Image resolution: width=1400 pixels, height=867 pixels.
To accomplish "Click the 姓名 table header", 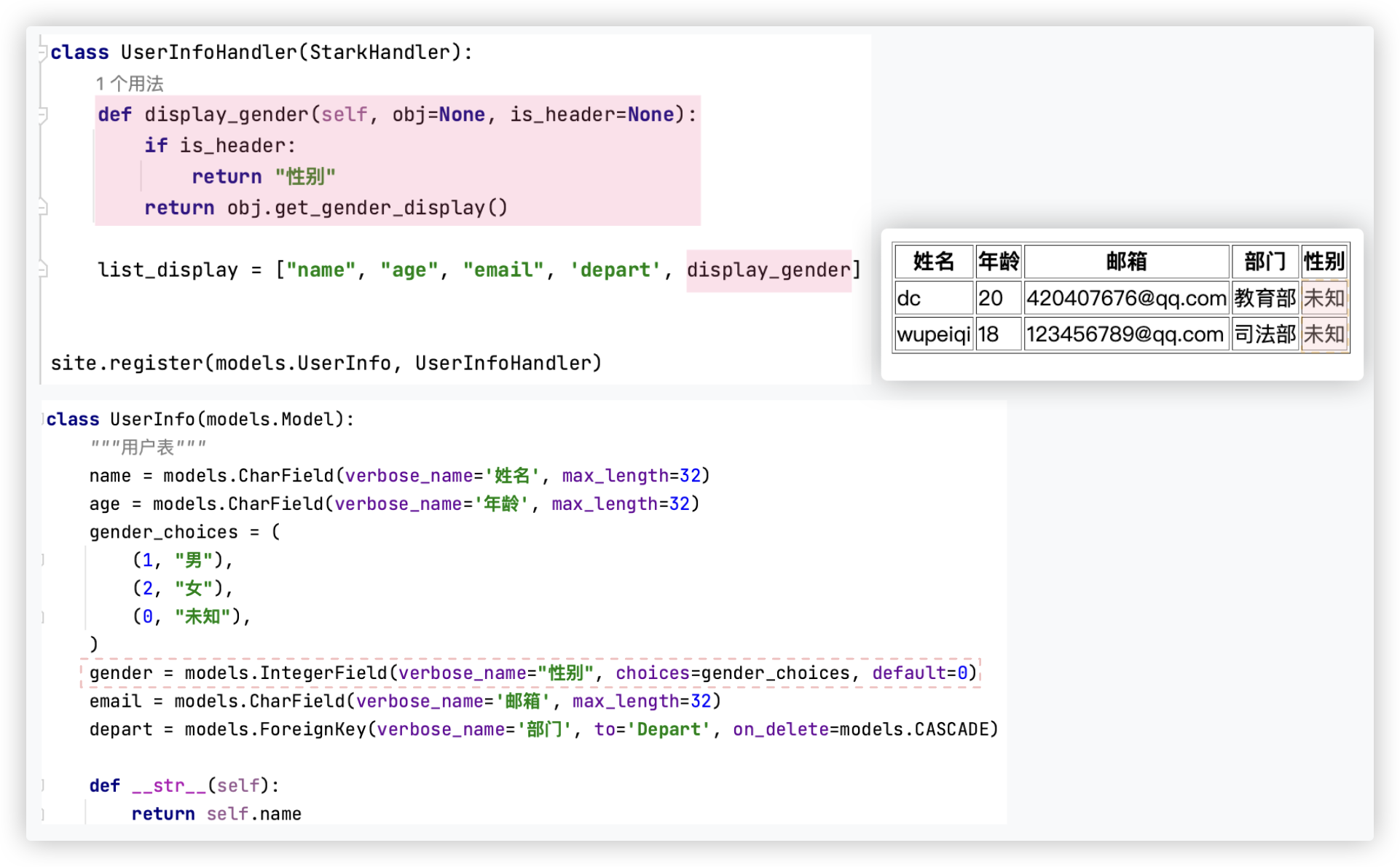I will pos(933,261).
